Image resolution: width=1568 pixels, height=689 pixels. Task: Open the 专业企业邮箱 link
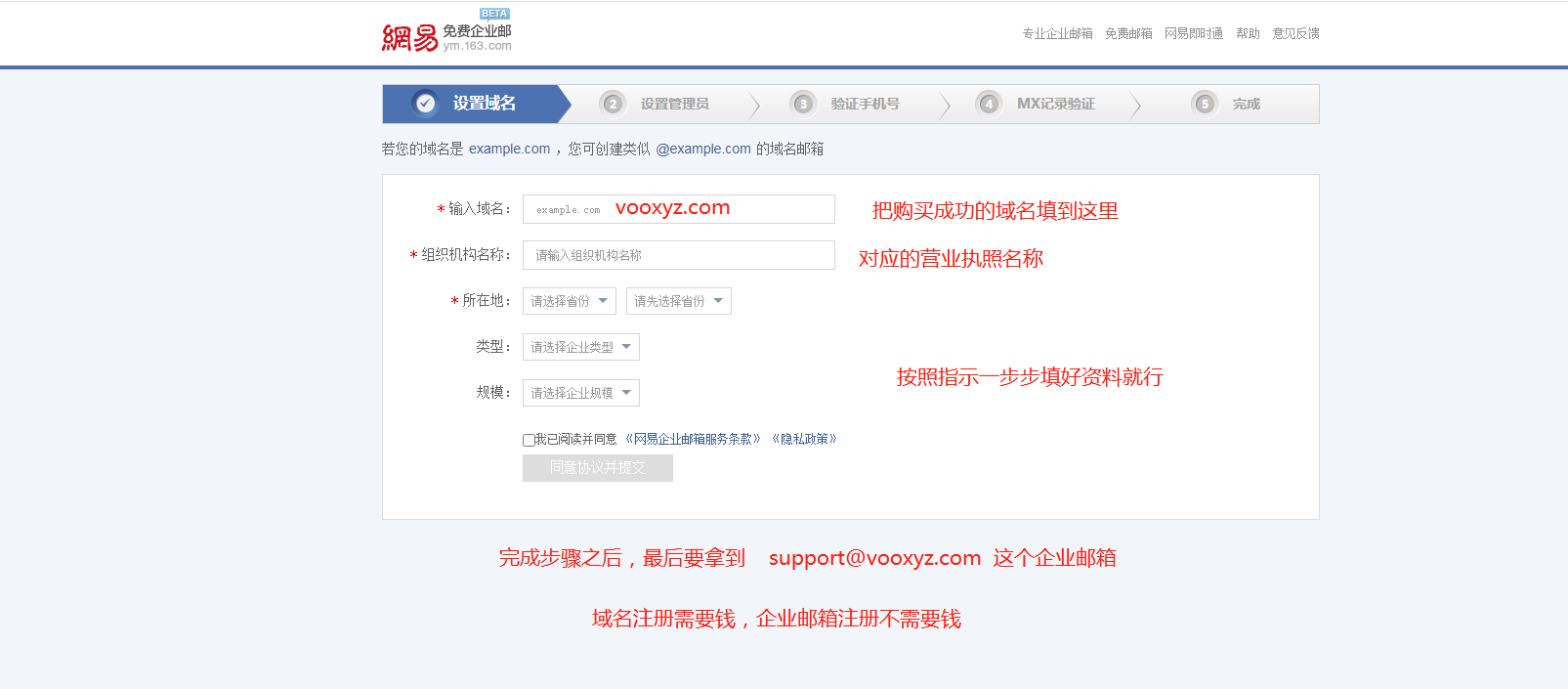point(1057,33)
